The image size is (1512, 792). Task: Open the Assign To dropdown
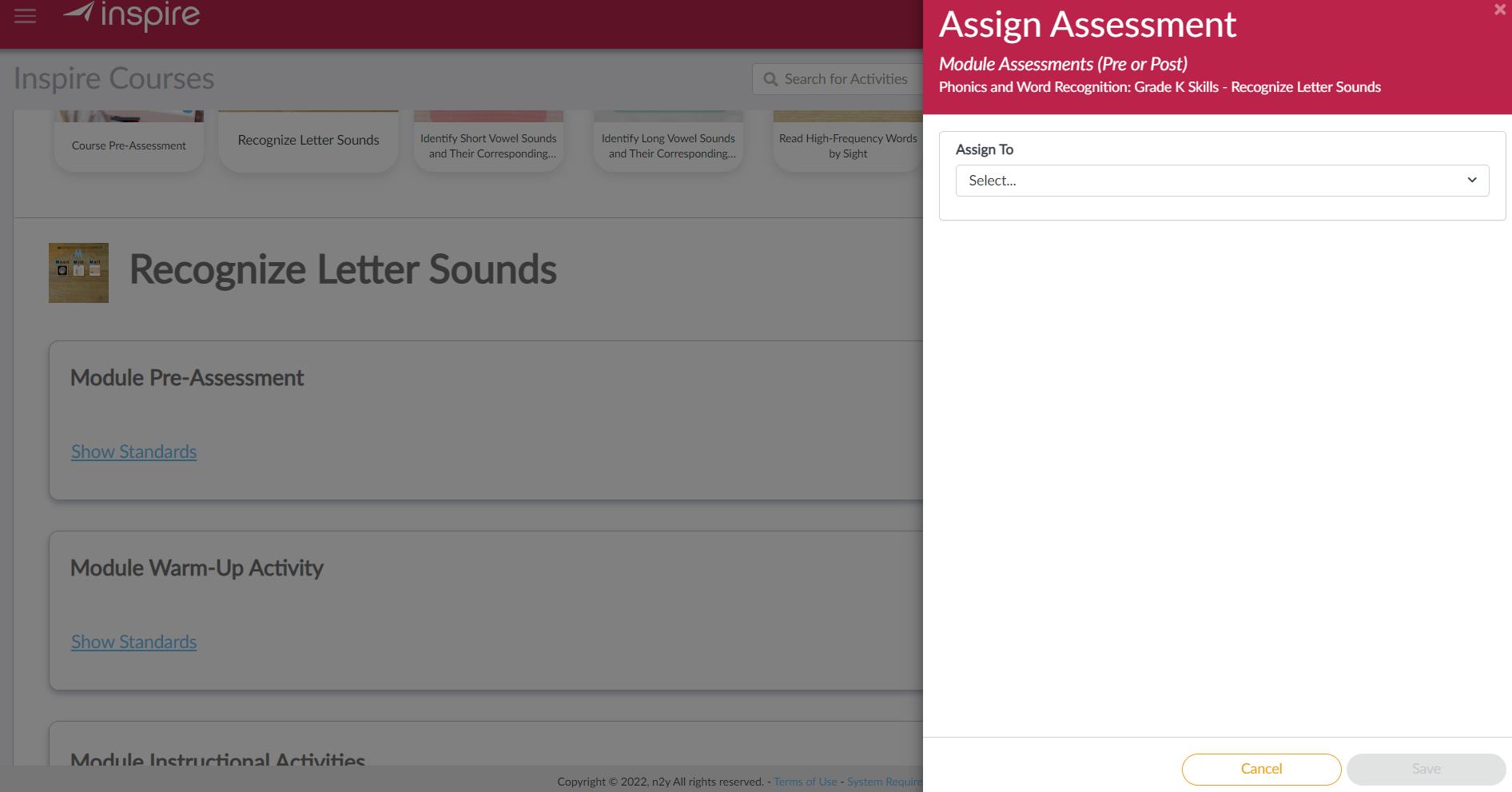click(1222, 181)
